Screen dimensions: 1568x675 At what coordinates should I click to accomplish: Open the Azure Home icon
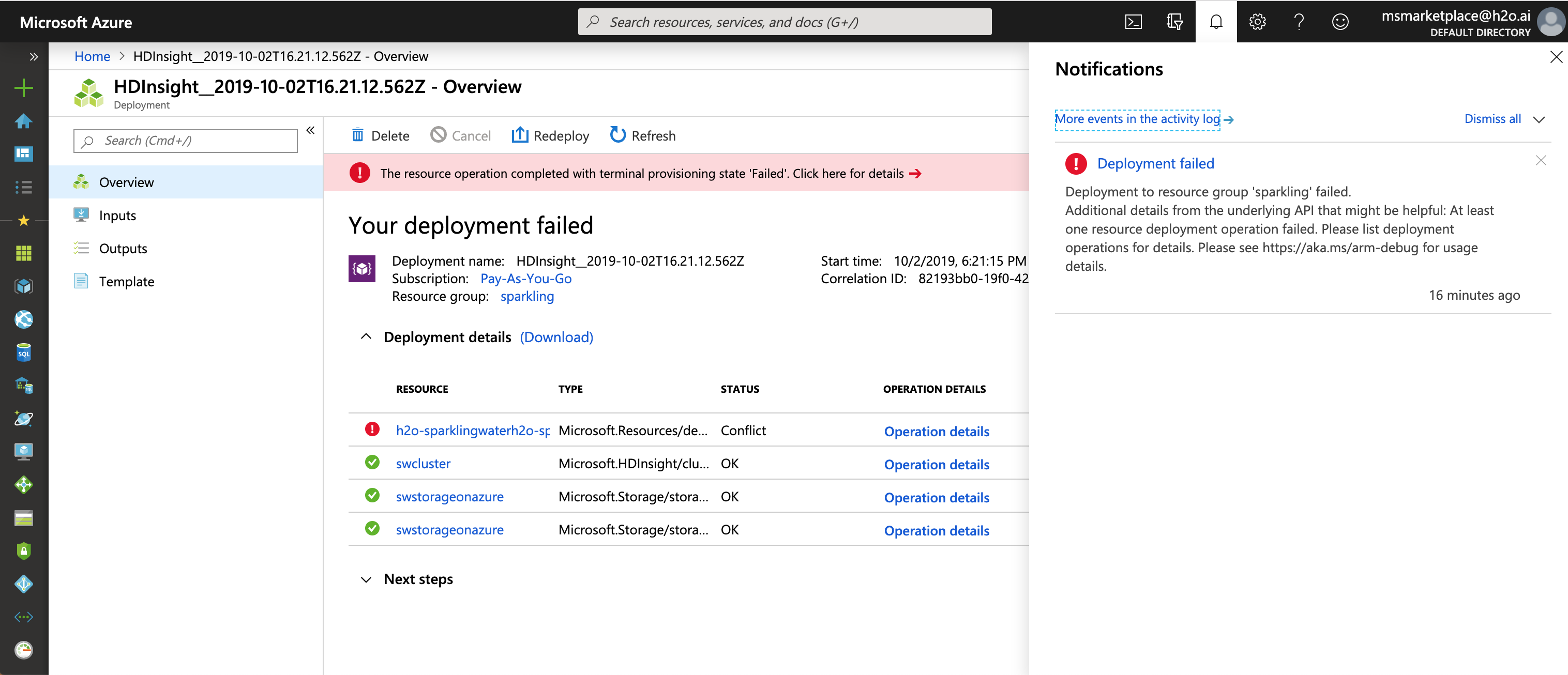(23, 121)
